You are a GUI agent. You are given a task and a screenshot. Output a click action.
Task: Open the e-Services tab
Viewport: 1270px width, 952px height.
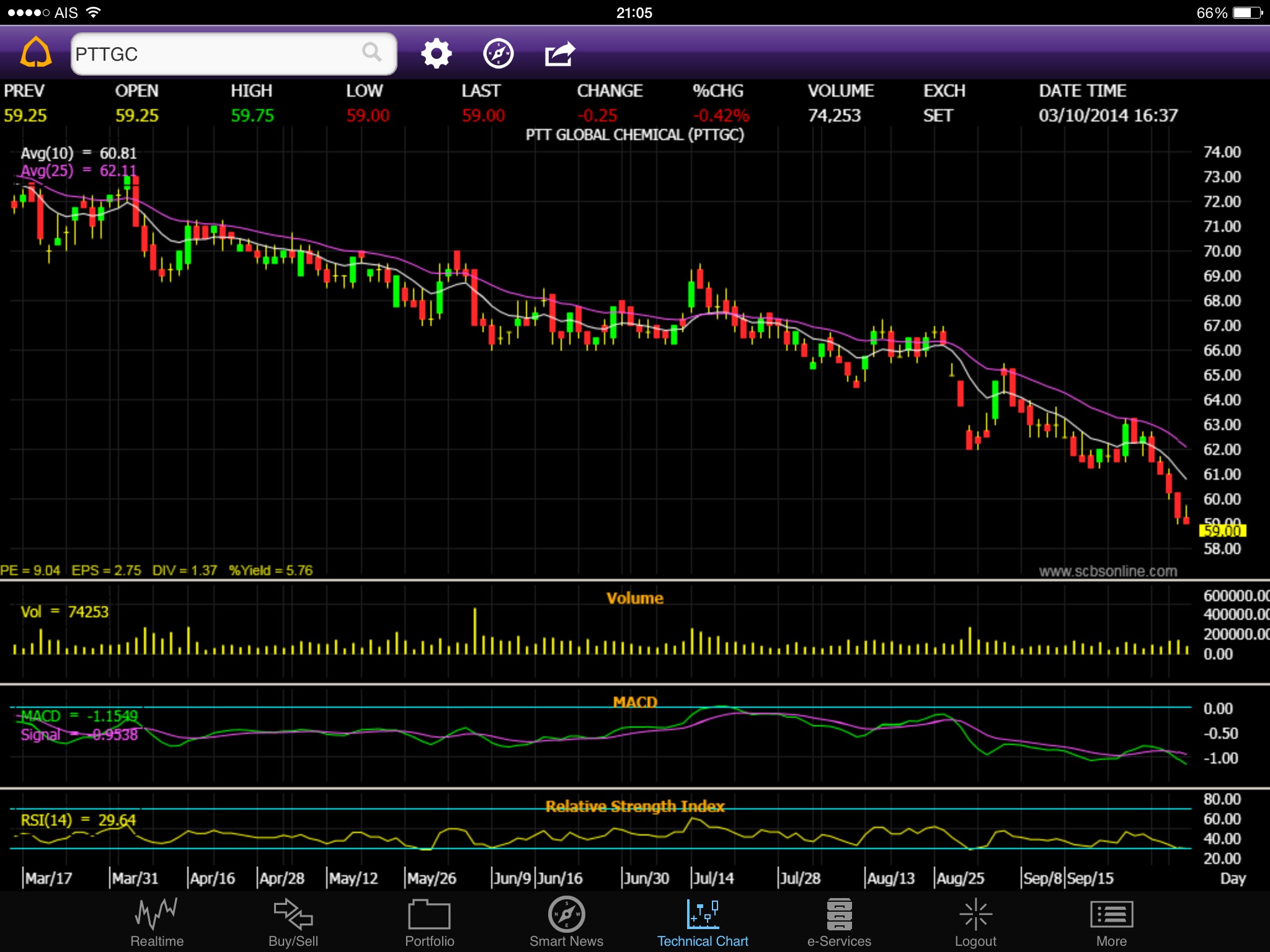[839, 922]
